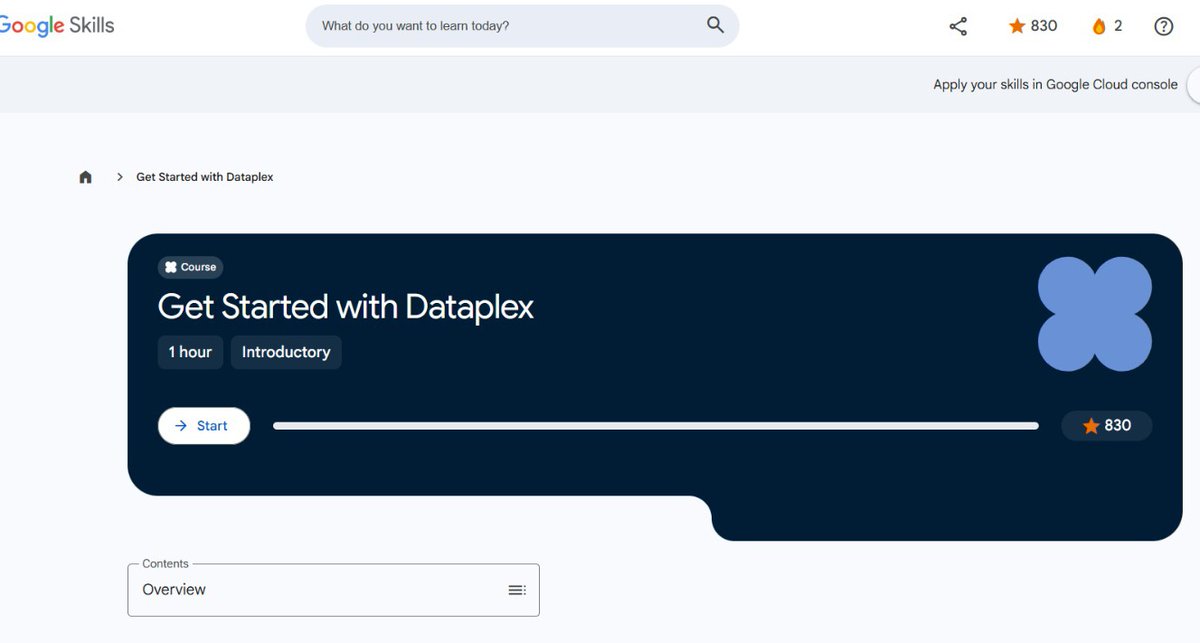
Task: Go home via the breadcrumb house icon
Action: pos(86,177)
